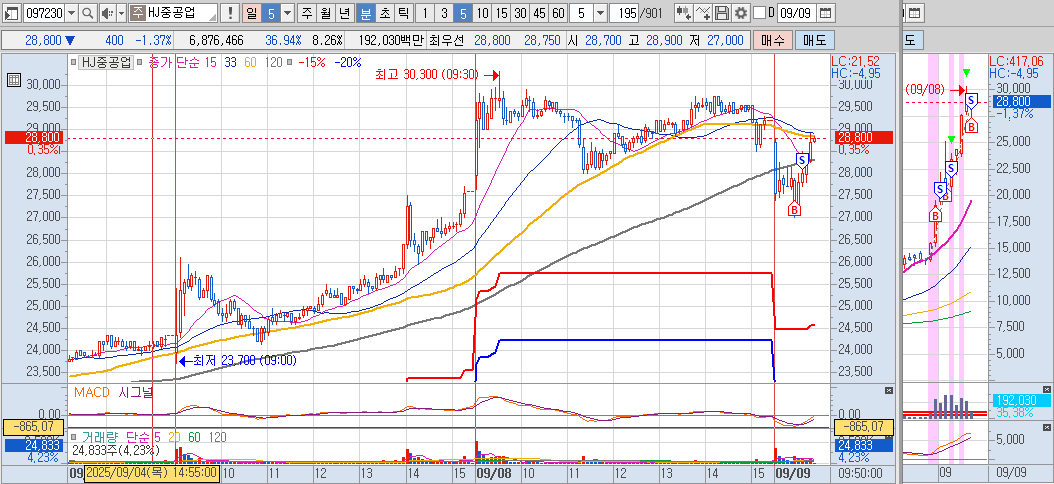Select the 1 minute interval button
Screen dimensions: 1054x484
pyautogui.click(x=425, y=13)
